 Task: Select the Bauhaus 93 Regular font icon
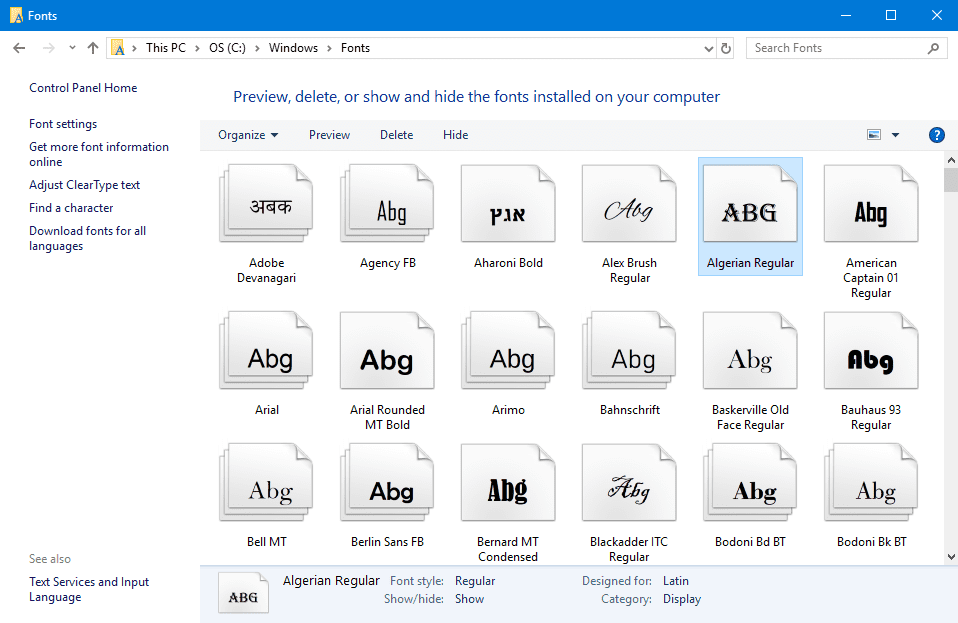870,357
